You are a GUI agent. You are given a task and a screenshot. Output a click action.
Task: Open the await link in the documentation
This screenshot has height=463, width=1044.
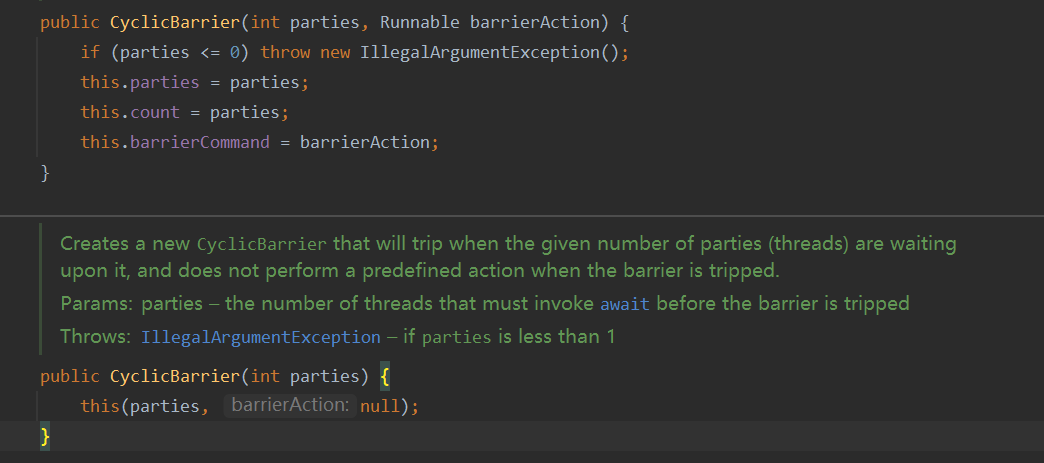[625, 304]
